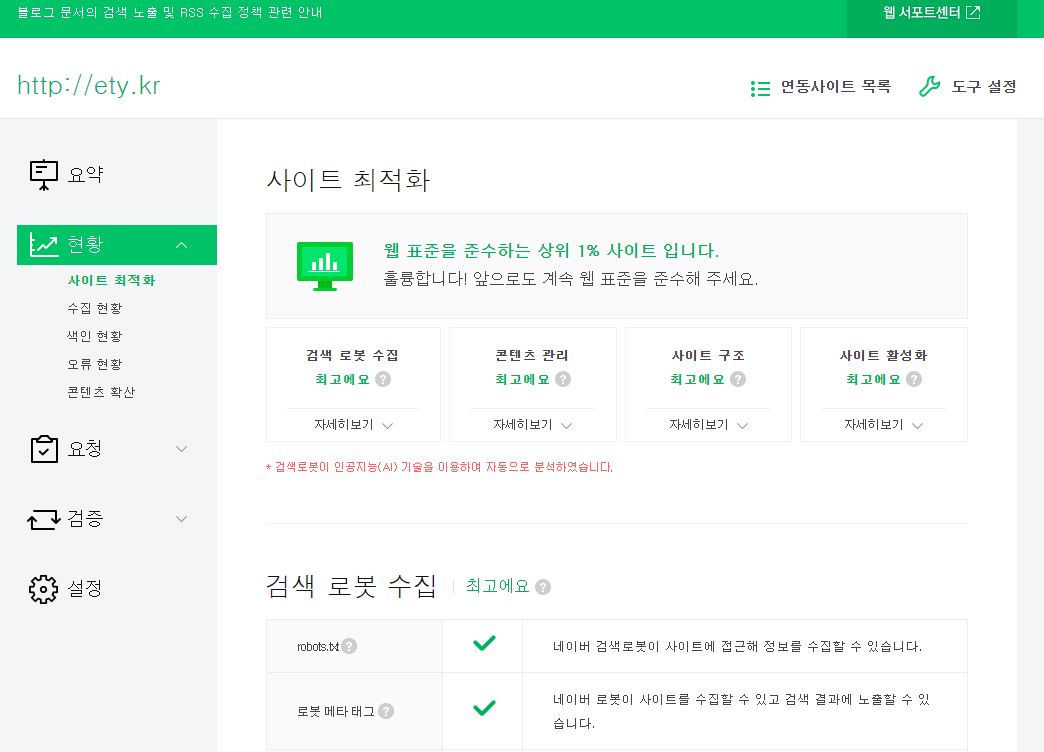Expand the 요청 section chevron
Screen dimensions: 1044x752
click(181, 449)
